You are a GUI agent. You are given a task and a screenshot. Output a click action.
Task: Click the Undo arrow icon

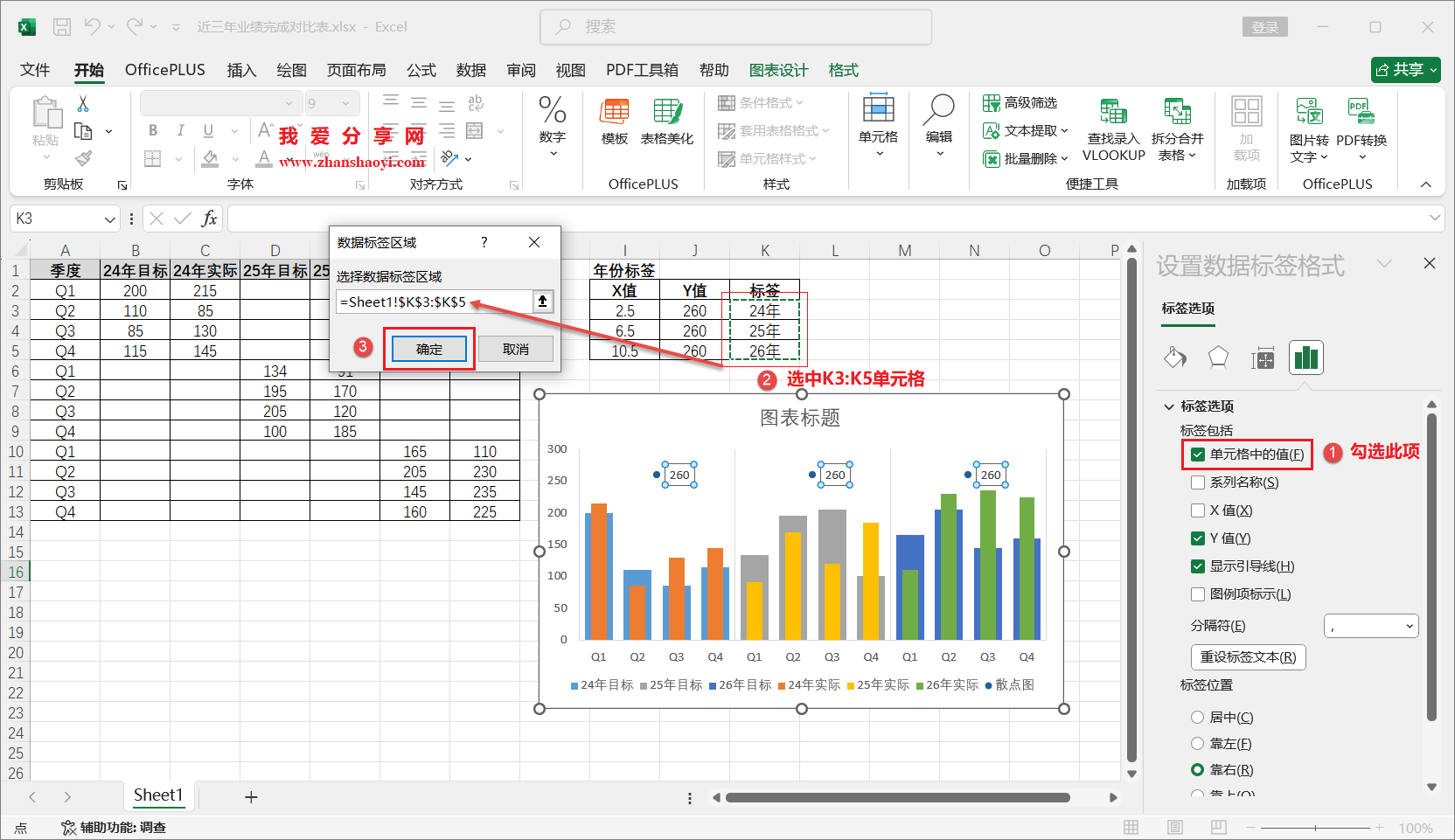(x=92, y=27)
